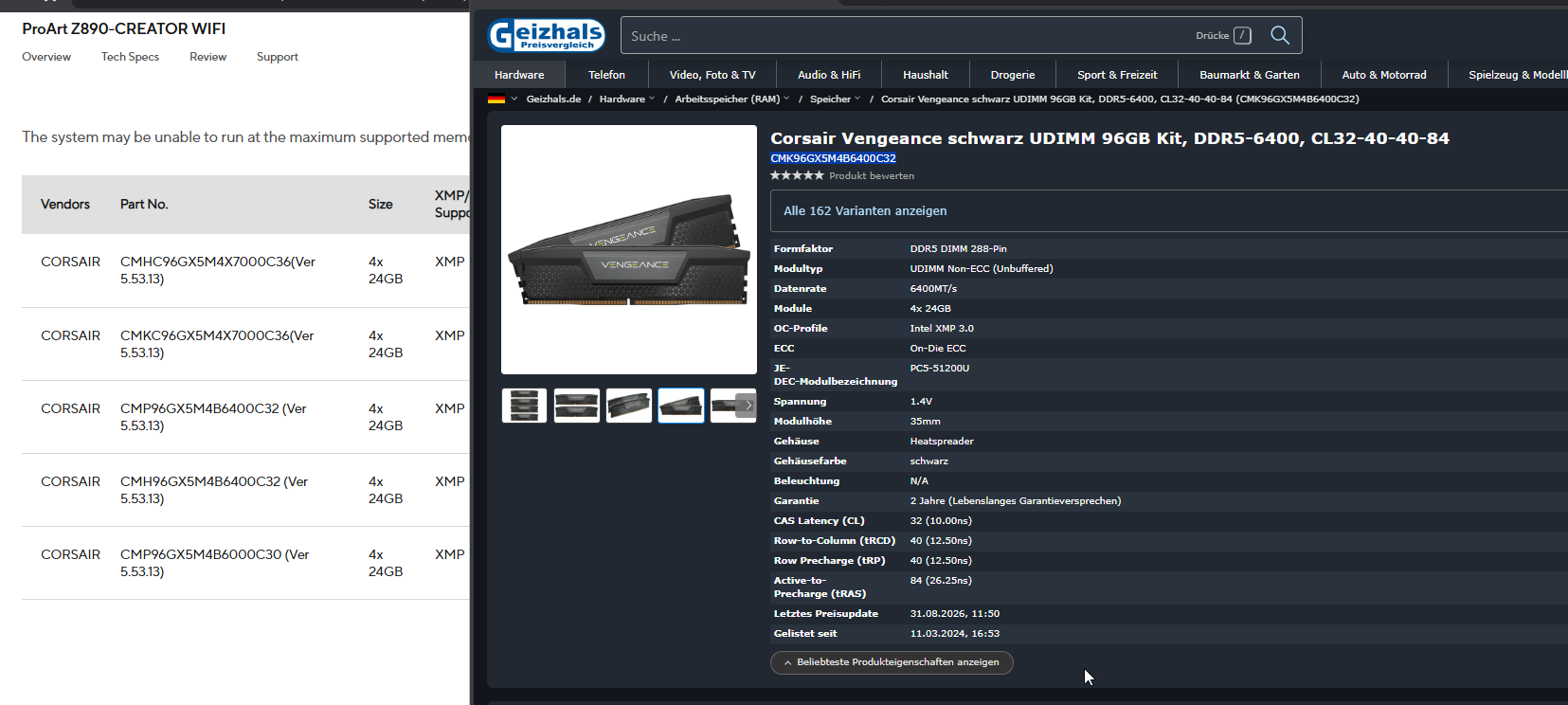Open the Sport & Freizeit category
Image resolution: width=1568 pixels, height=705 pixels.
click(x=1117, y=75)
